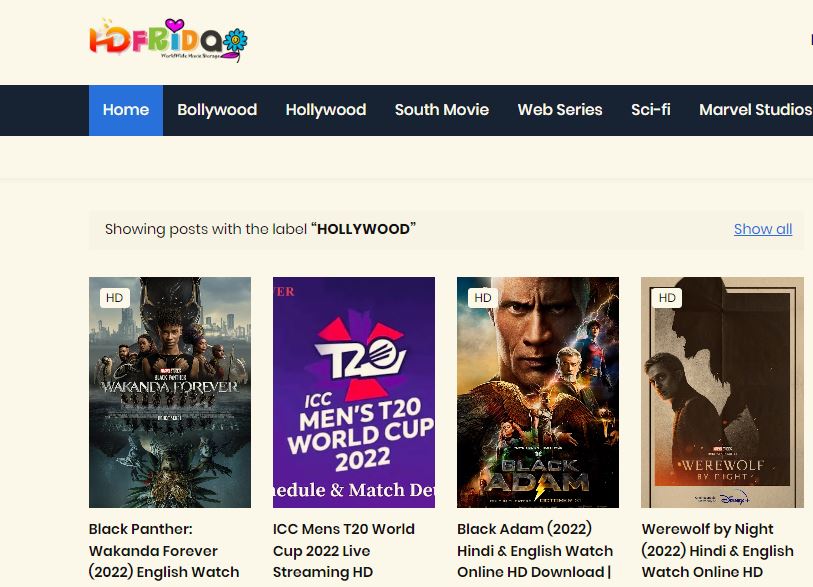
Task: Click the HD badge on Werewolf by Night poster
Action: pos(667,298)
